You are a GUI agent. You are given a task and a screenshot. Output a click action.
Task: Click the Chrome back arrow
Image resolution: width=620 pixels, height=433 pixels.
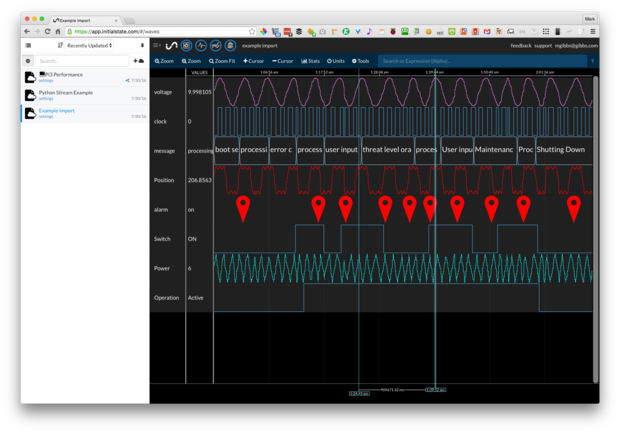coord(27,31)
